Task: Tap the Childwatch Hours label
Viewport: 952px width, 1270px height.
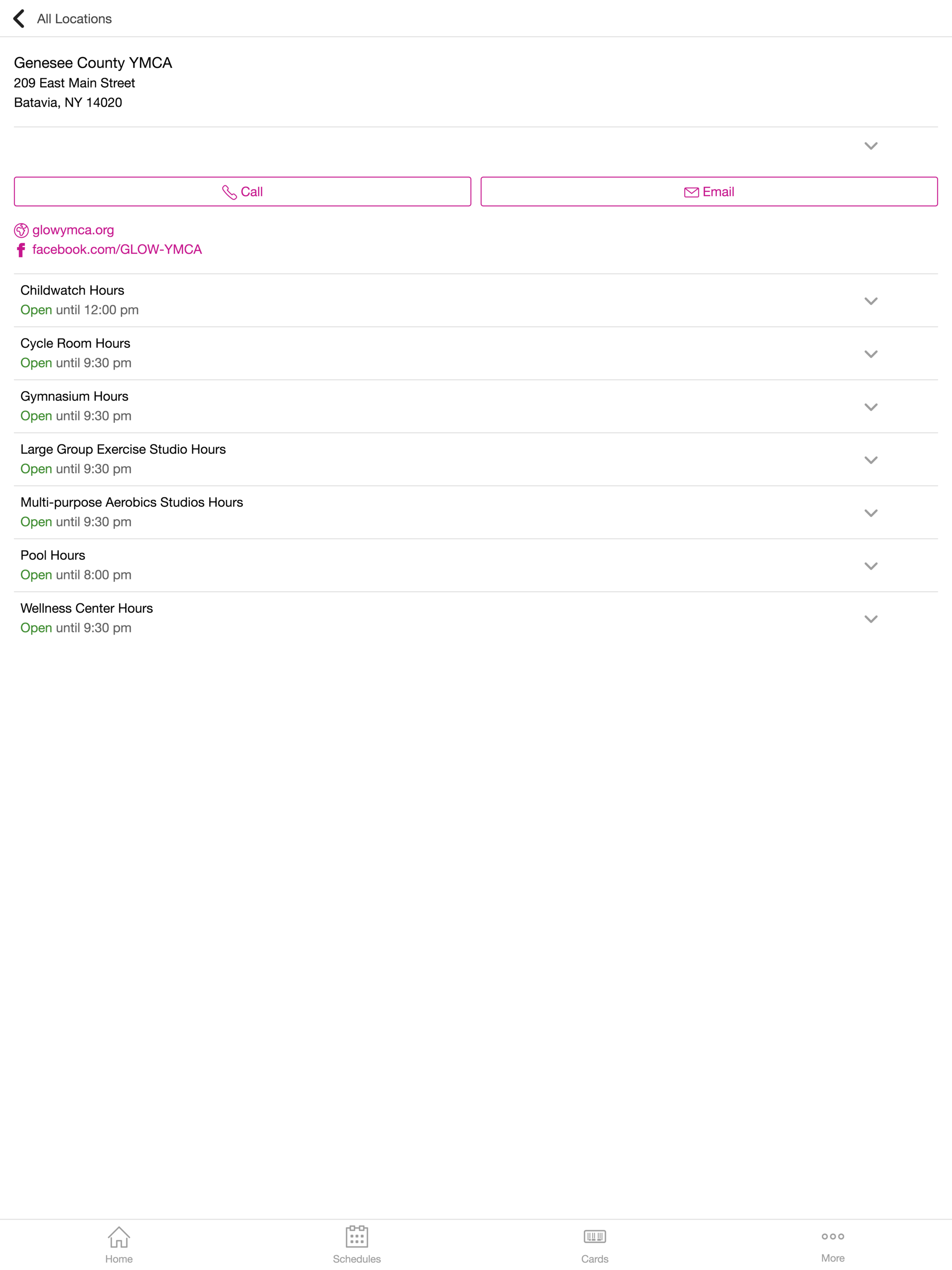Action: [x=73, y=291]
